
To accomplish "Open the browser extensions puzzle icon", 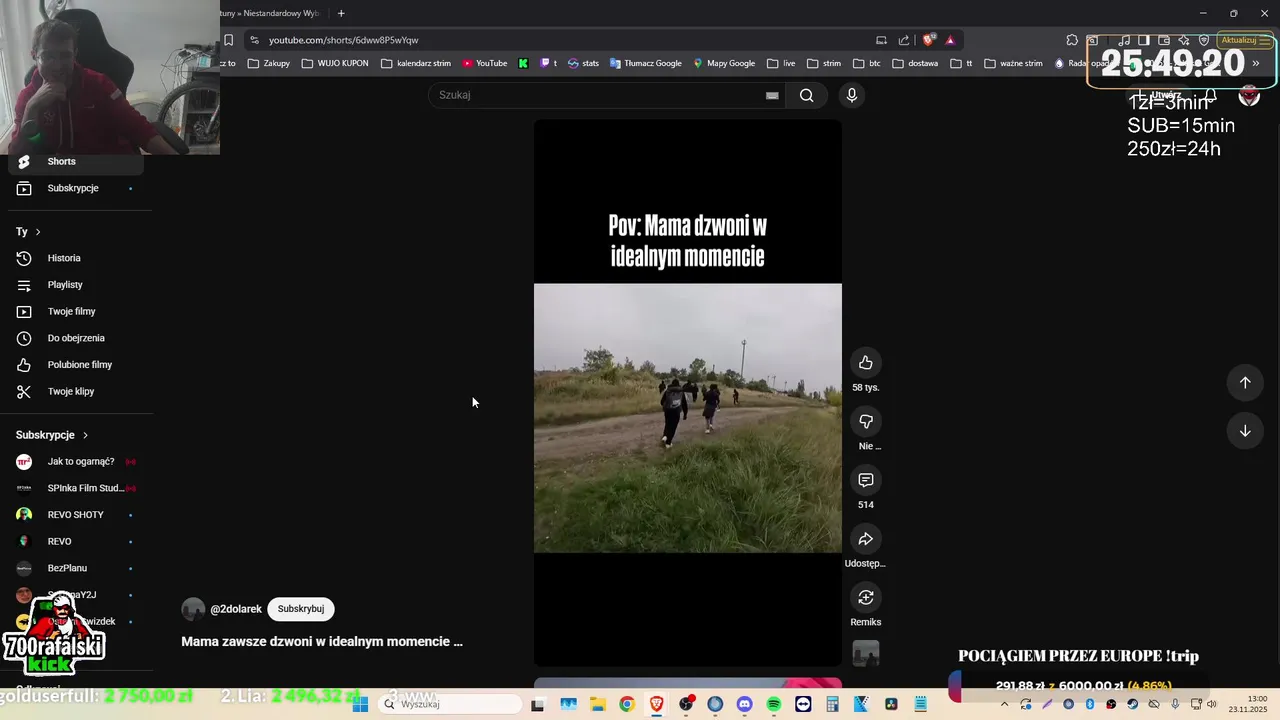I will (x=1072, y=40).
